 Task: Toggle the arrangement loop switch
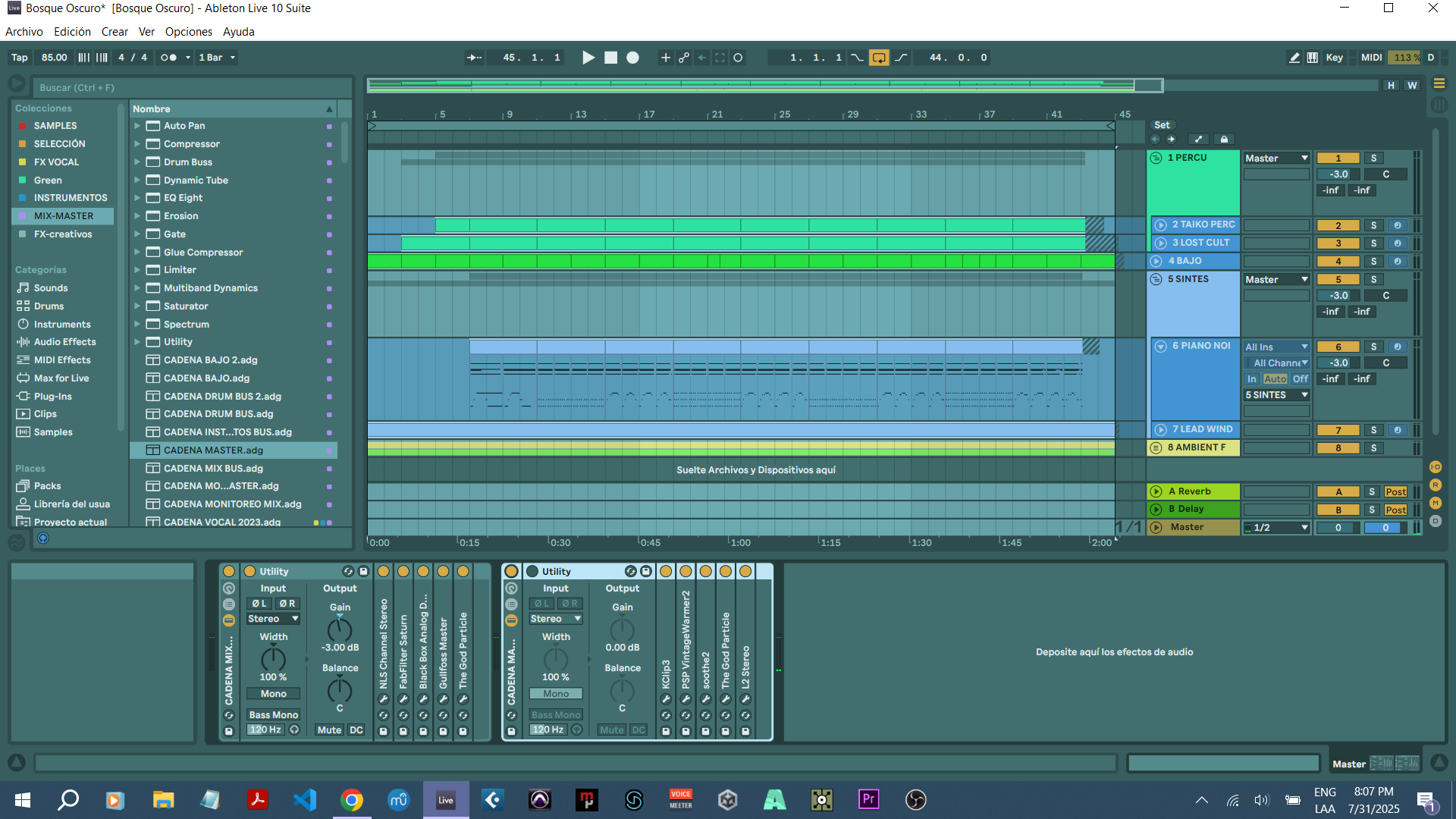point(879,58)
